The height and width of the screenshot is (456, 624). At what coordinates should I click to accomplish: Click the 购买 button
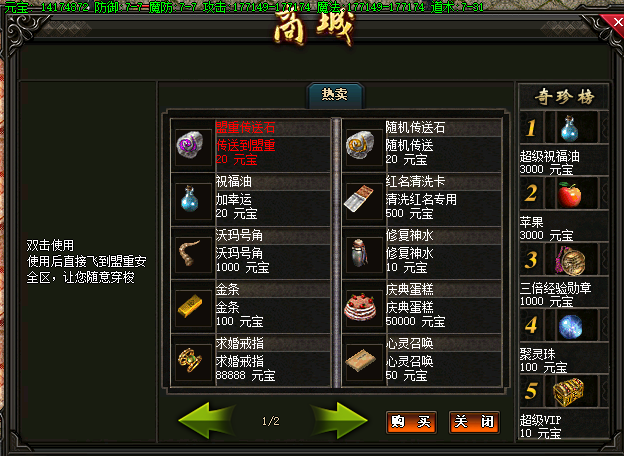tap(411, 422)
